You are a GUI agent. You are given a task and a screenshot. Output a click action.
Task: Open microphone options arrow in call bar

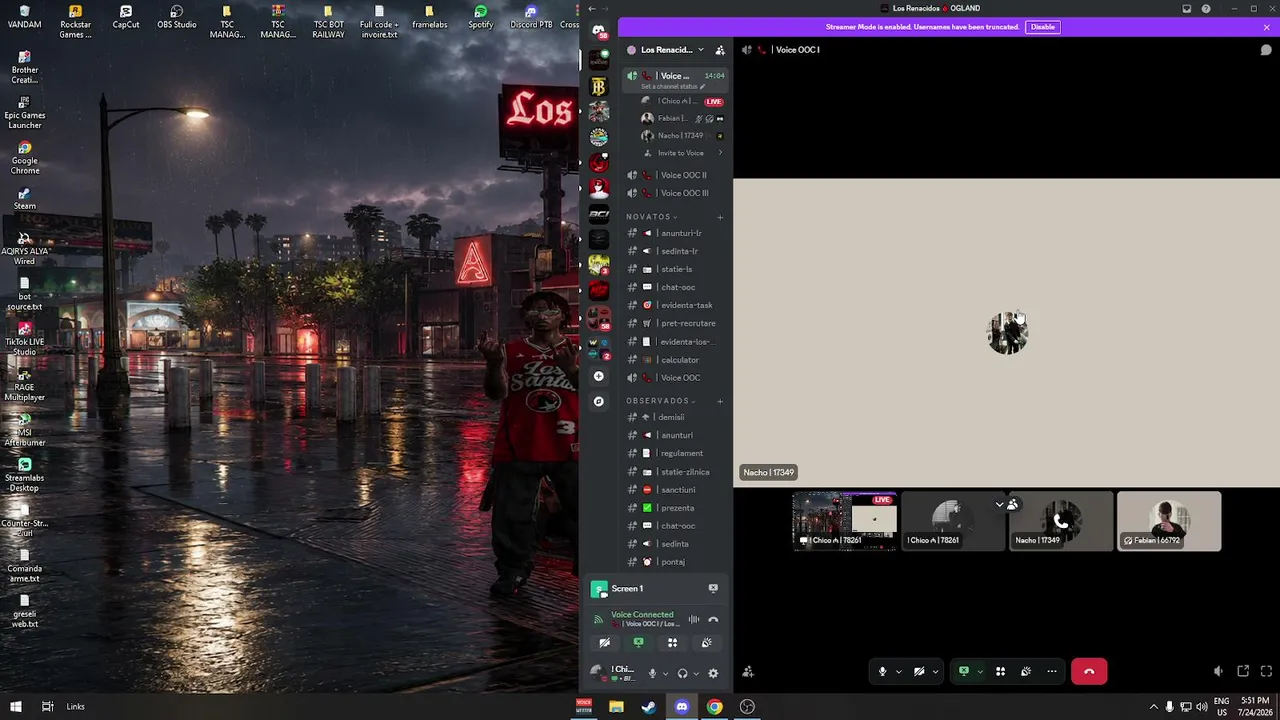(x=898, y=672)
